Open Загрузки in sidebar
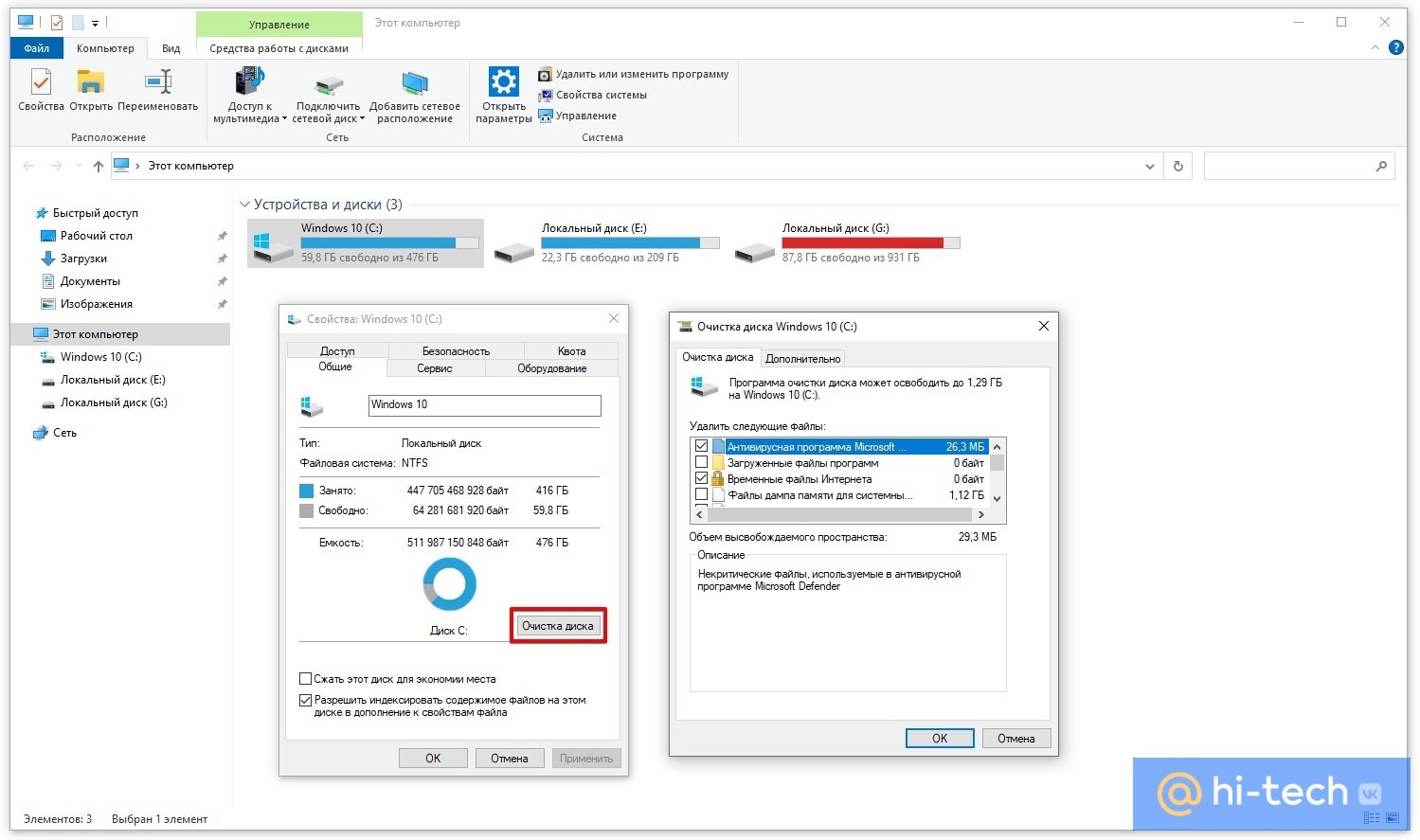Screen dimensions: 1420x840 click(x=83, y=259)
